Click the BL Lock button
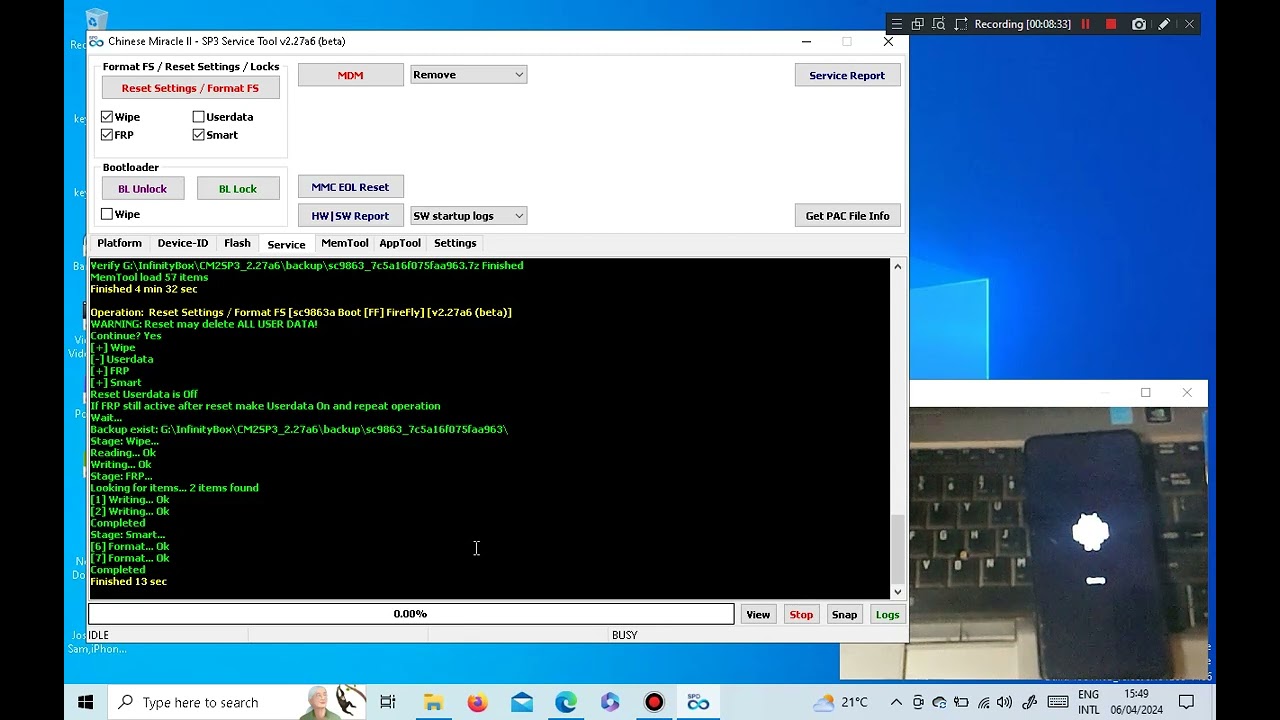Screen dimensions: 1280x720 [x=238, y=189]
